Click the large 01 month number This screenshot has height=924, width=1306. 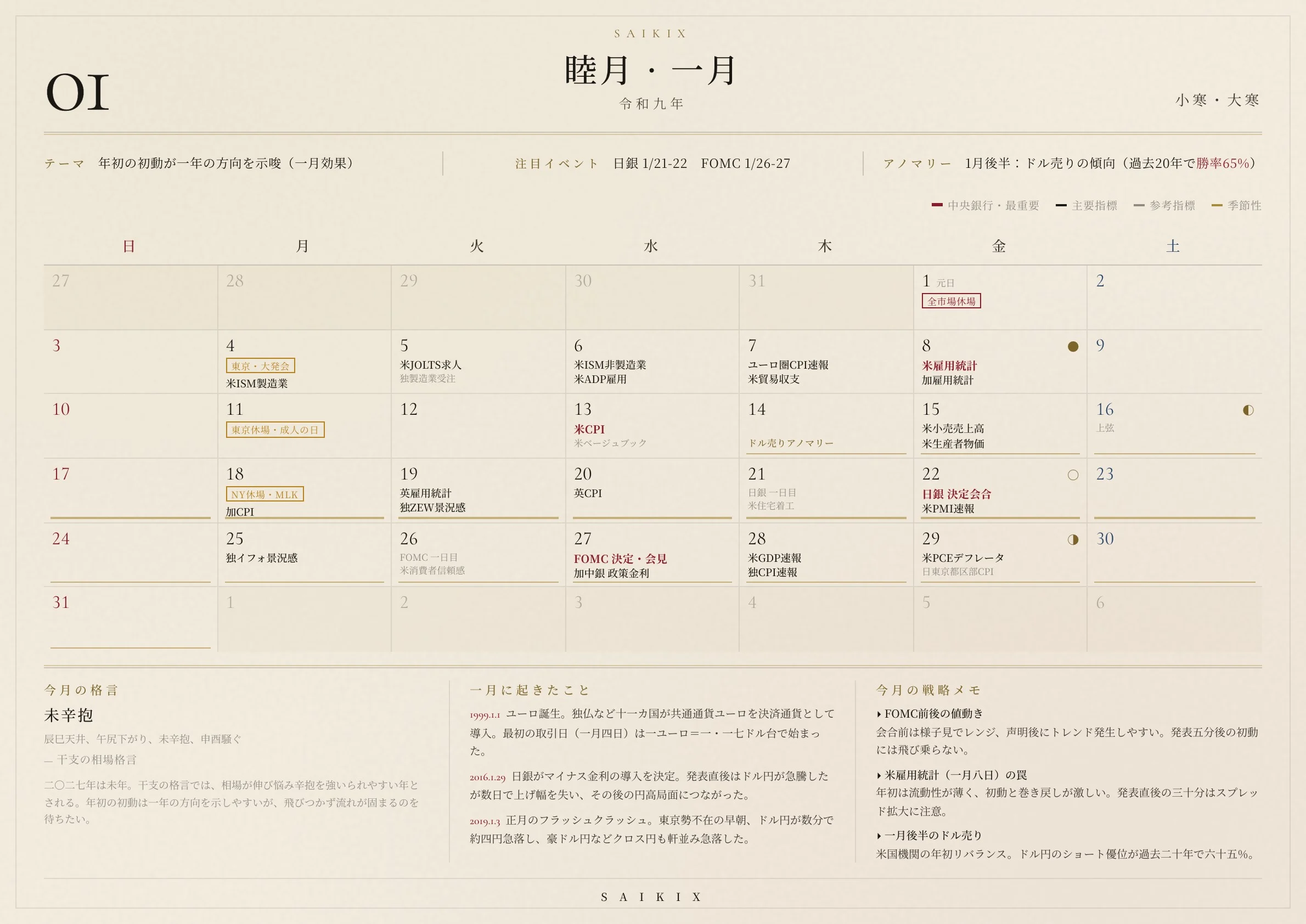(x=77, y=93)
